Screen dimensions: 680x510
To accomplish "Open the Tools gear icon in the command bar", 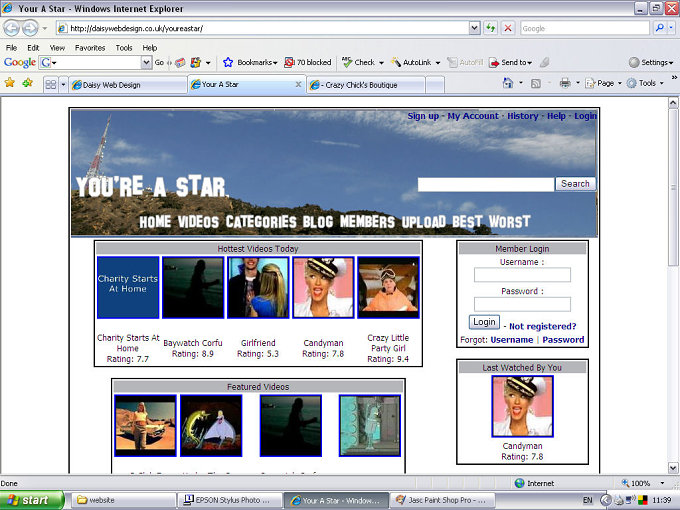I will click(x=631, y=83).
